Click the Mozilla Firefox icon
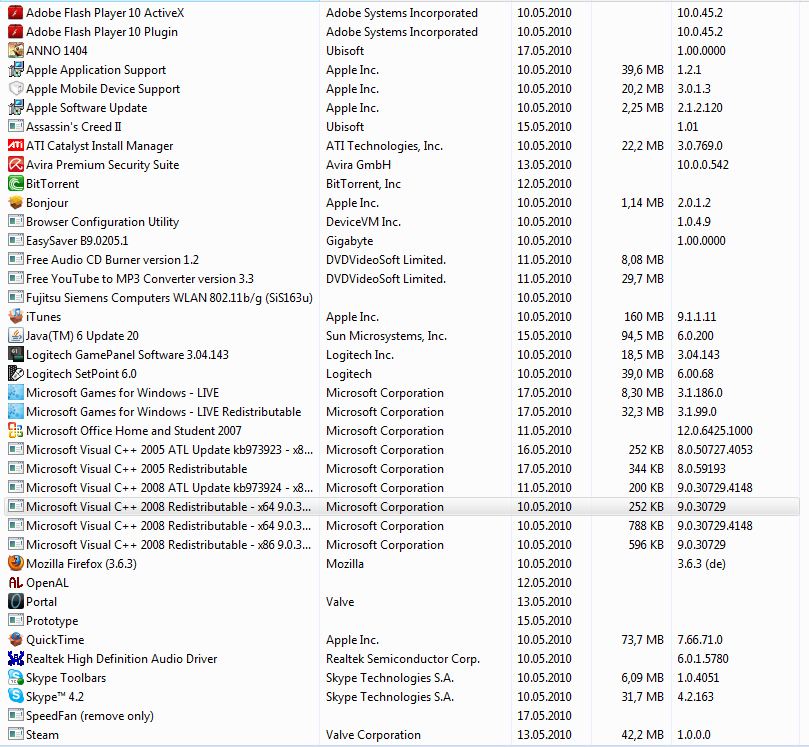 (15, 563)
